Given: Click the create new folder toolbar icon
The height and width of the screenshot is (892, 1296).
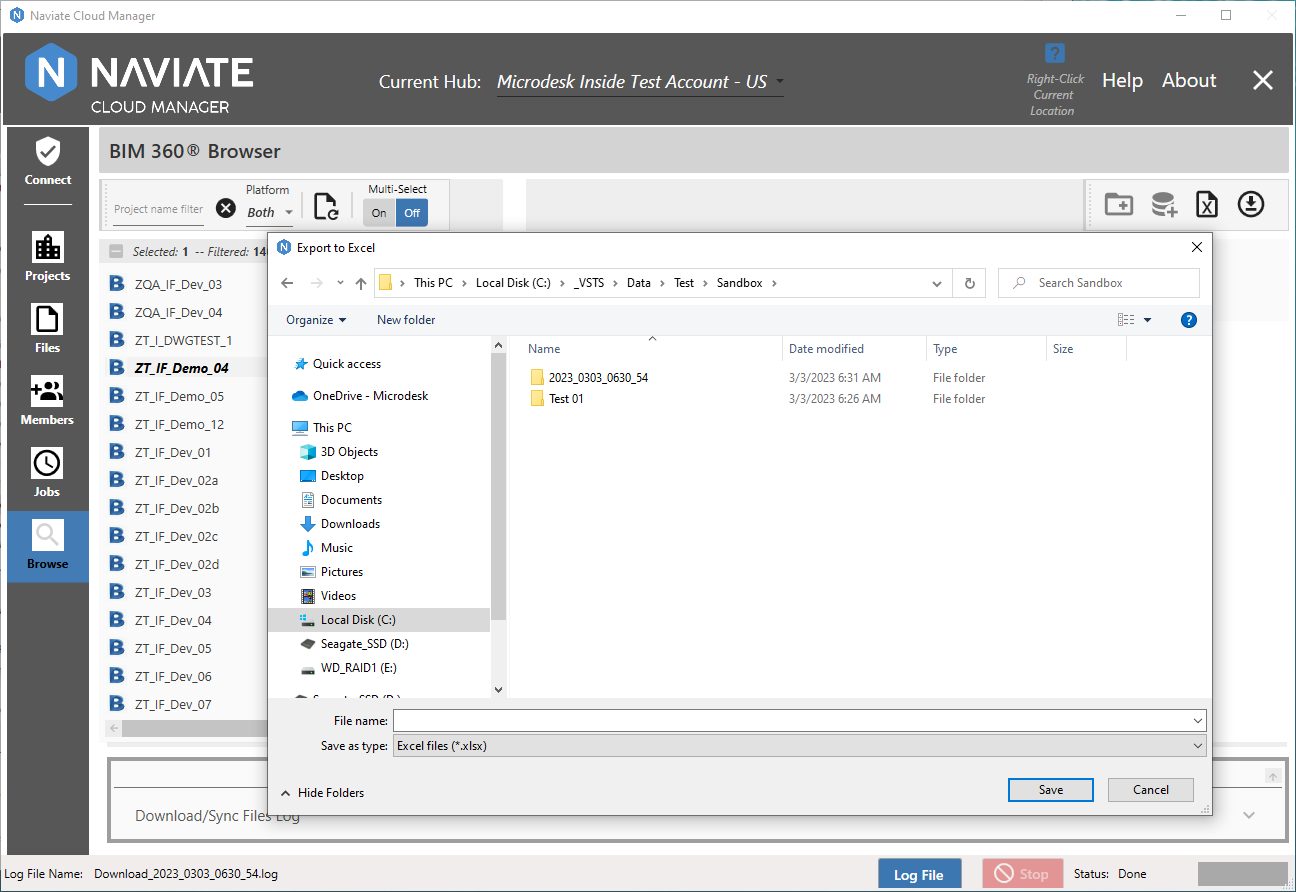Looking at the screenshot, I should pyautogui.click(x=1118, y=204).
